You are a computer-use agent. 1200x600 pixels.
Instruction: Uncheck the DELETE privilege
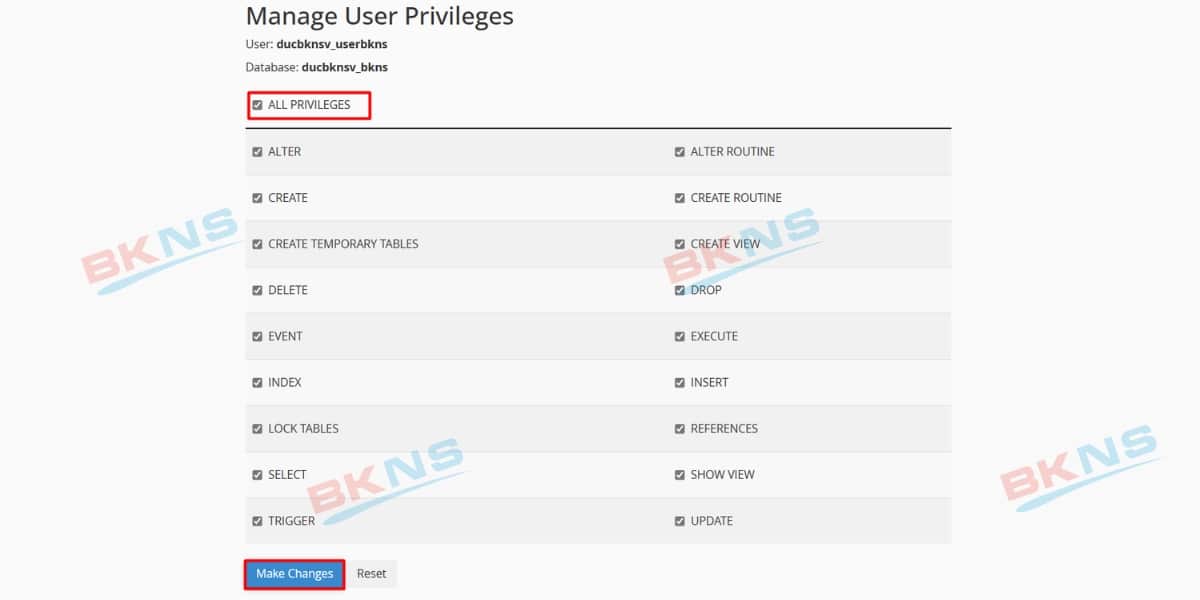257,290
